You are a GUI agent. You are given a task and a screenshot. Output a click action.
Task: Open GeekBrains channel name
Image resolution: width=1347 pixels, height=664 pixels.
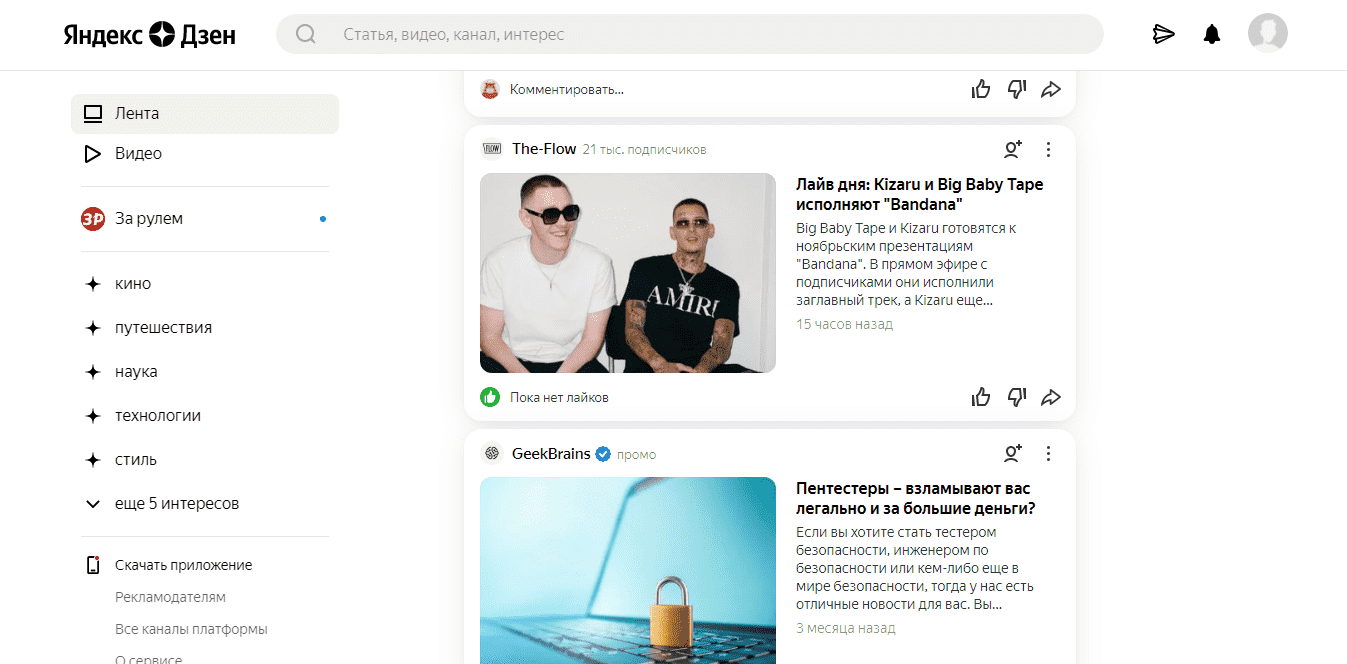[551, 454]
